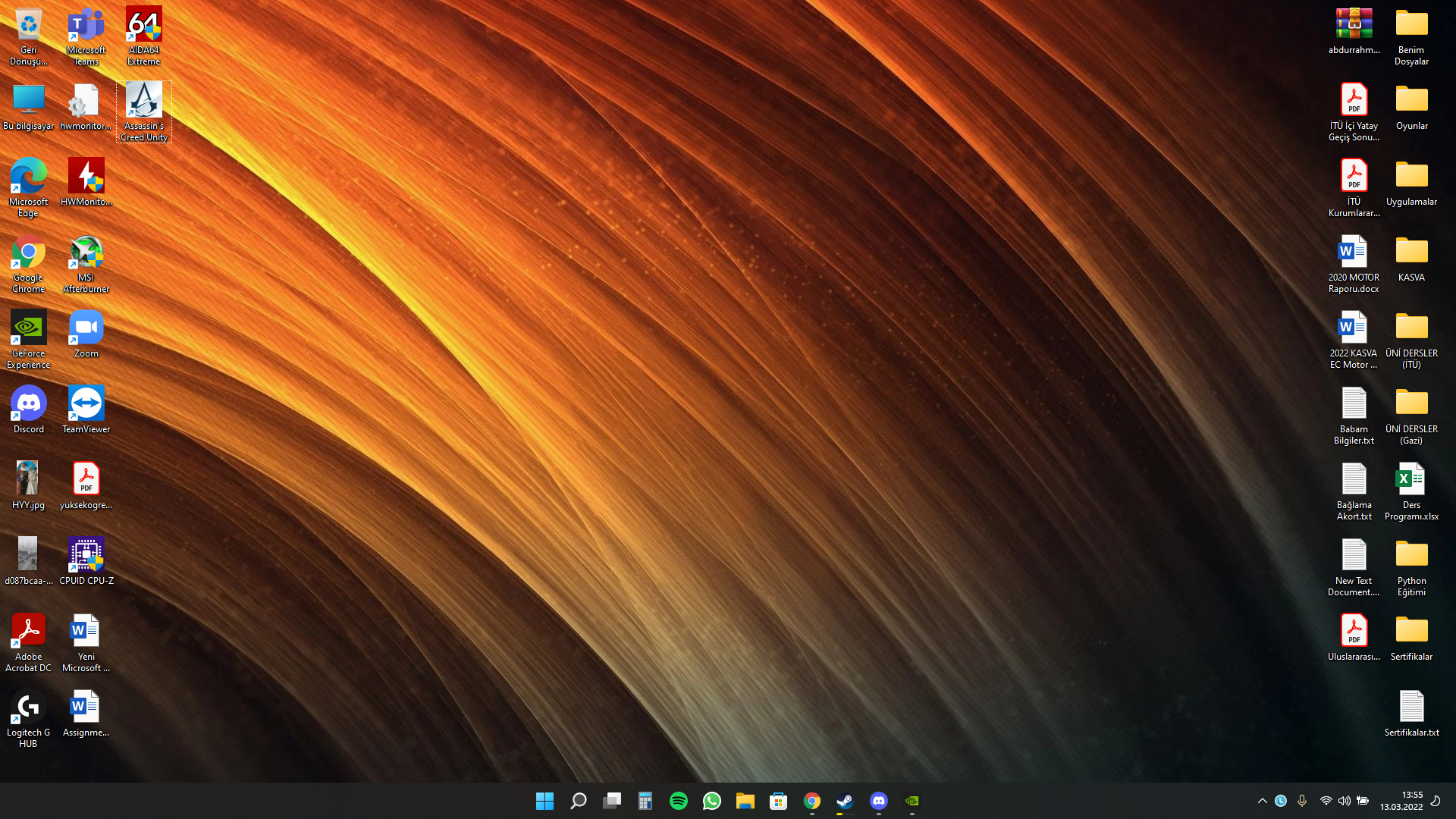Open Spotify from the taskbar
This screenshot has height=819, width=1456.
tap(678, 801)
